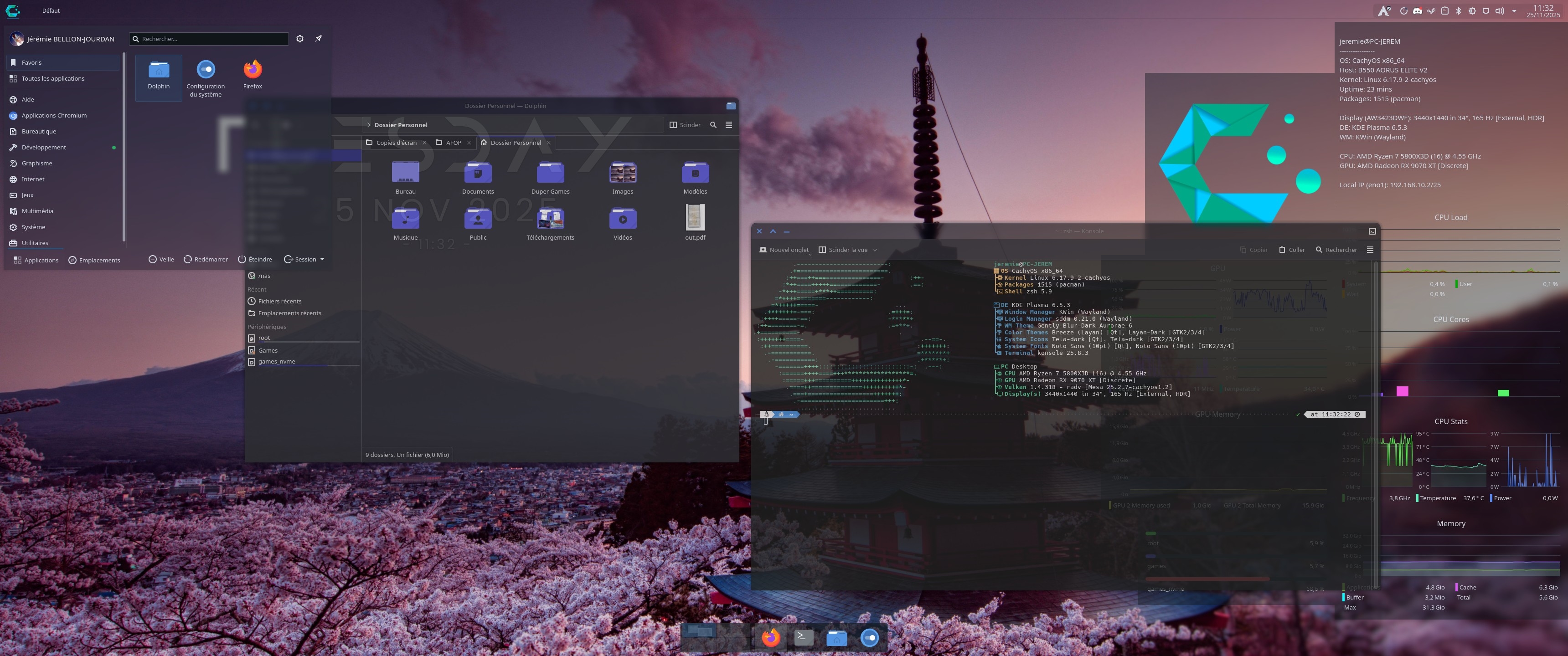Open the Scinder la vue dropdown

[x=875, y=250]
